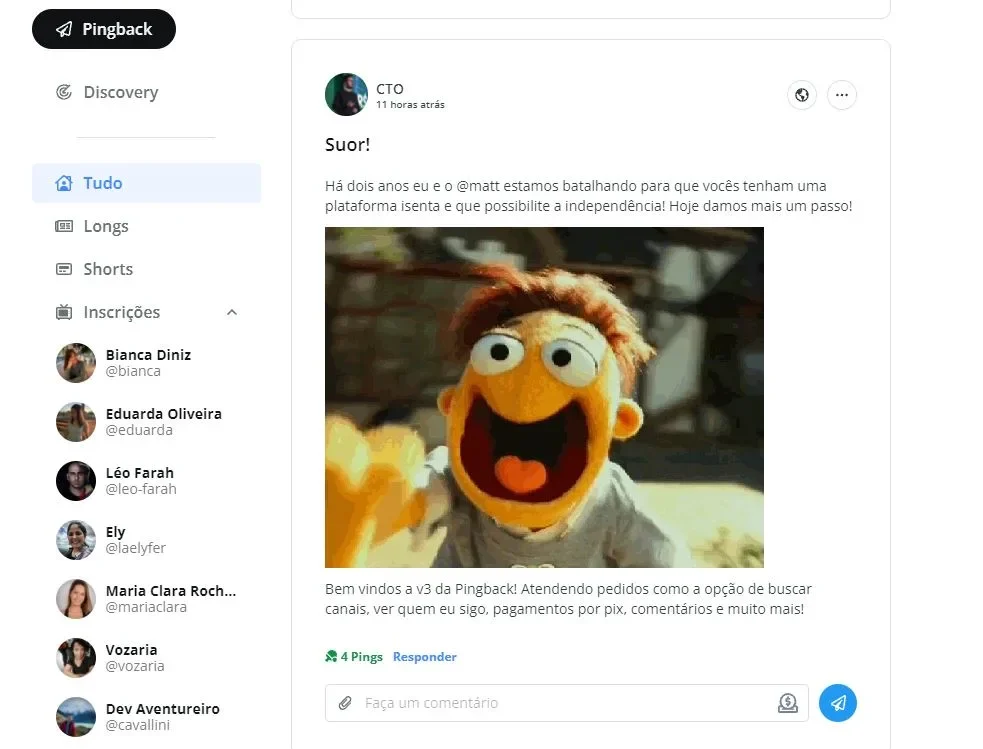Click the Tudo home icon

[64, 183]
